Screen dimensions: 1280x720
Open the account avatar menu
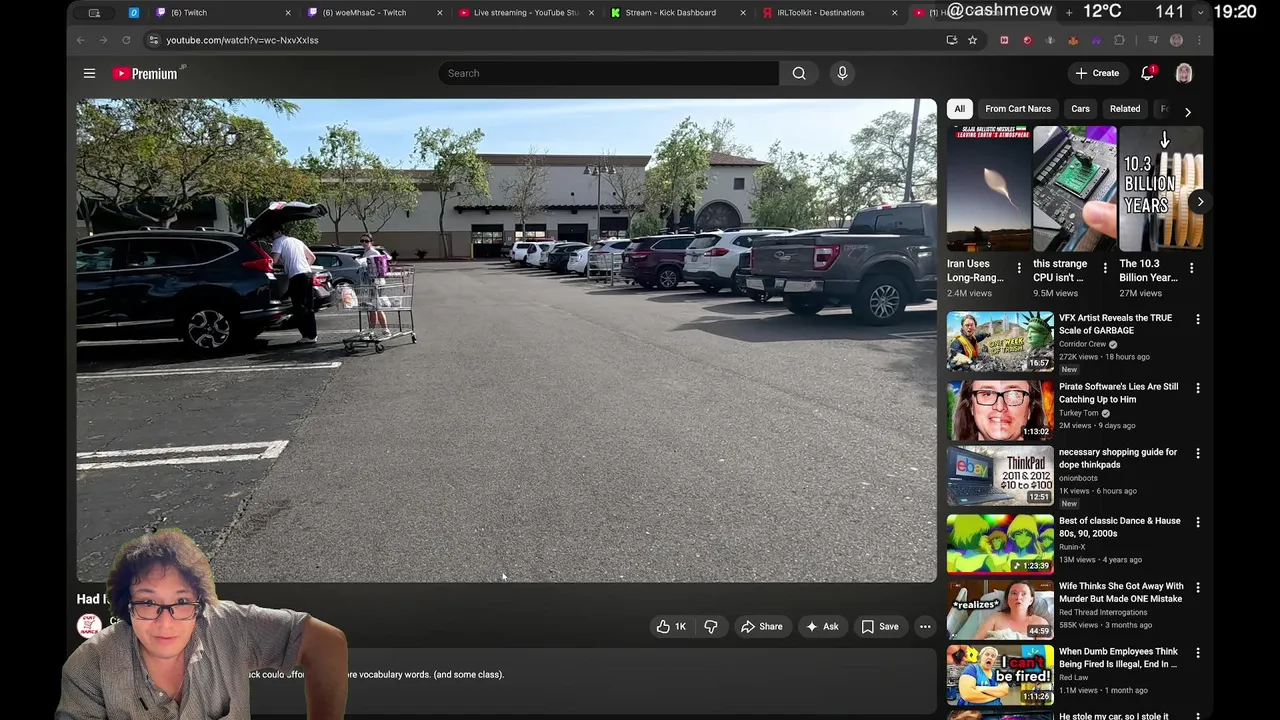[1184, 73]
